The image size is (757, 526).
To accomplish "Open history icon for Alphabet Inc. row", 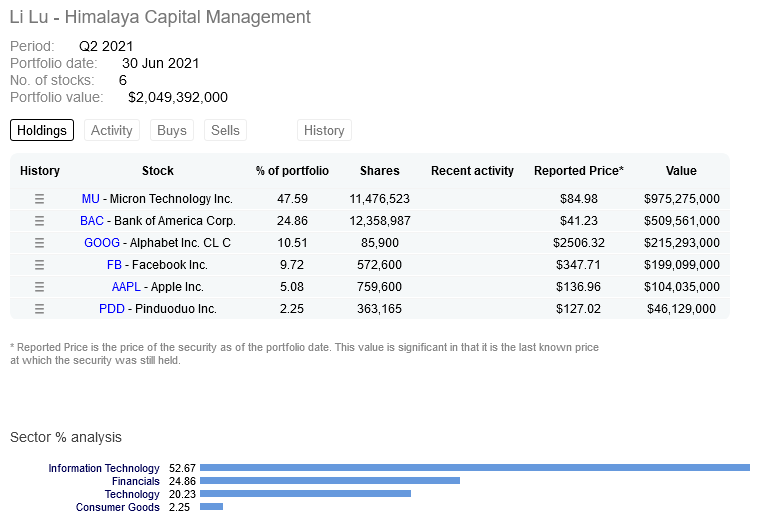I will [x=39, y=243].
